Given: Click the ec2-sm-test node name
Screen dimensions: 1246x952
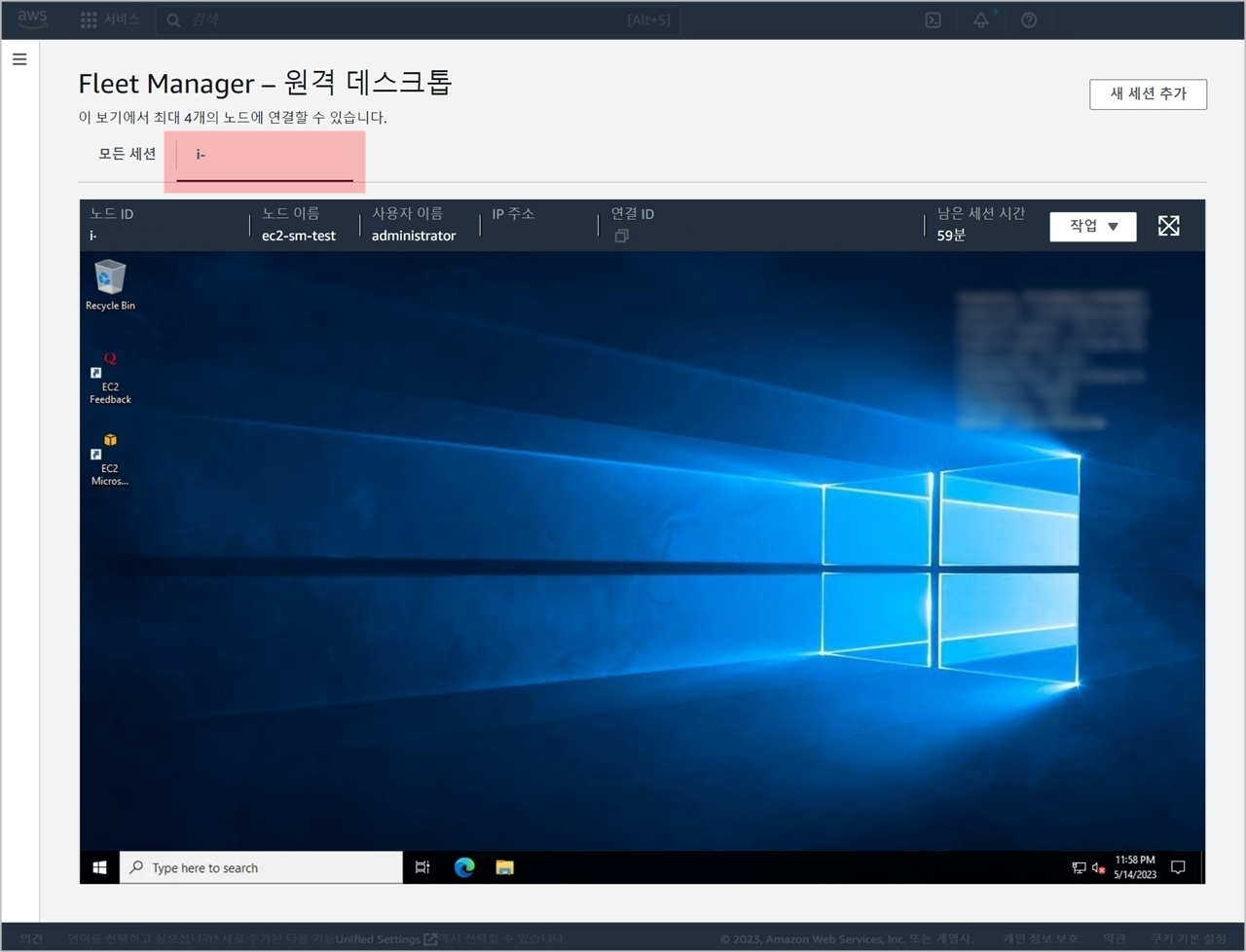Looking at the screenshot, I should tap(299, 236).
